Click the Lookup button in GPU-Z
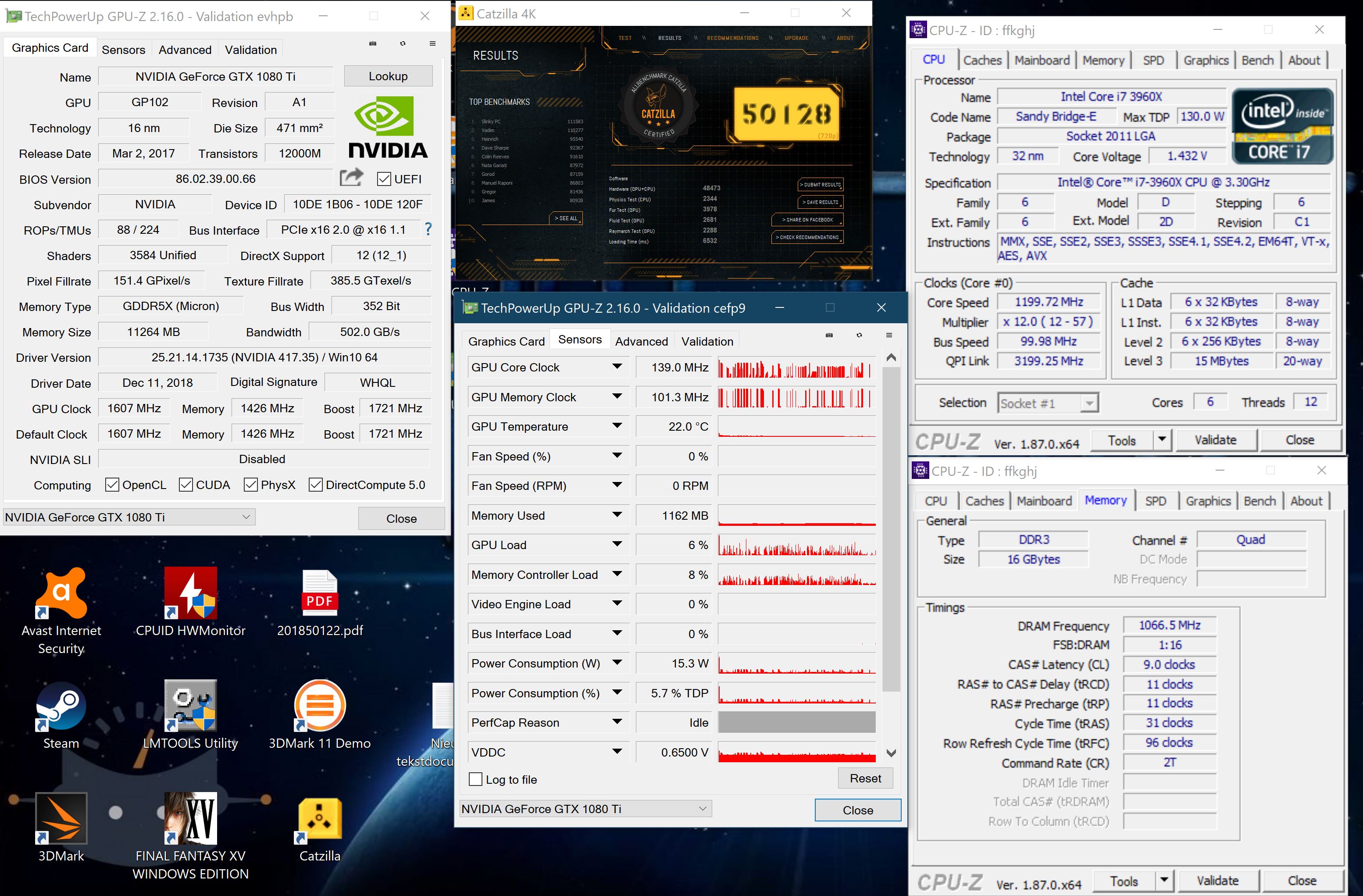The height and width of the screenshot is (896, 1363). tap(388, 76)
